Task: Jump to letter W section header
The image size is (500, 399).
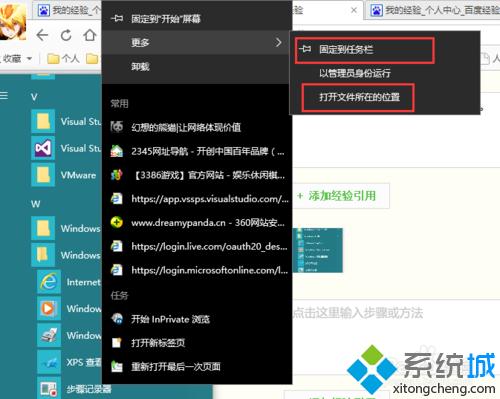Action: click(x=36, y=204)
